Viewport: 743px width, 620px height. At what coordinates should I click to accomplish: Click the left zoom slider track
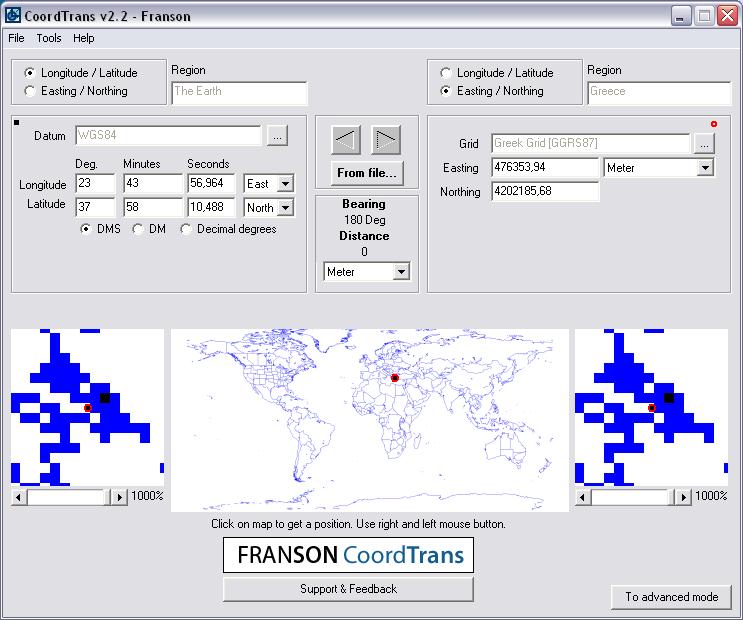click(69, 497)
